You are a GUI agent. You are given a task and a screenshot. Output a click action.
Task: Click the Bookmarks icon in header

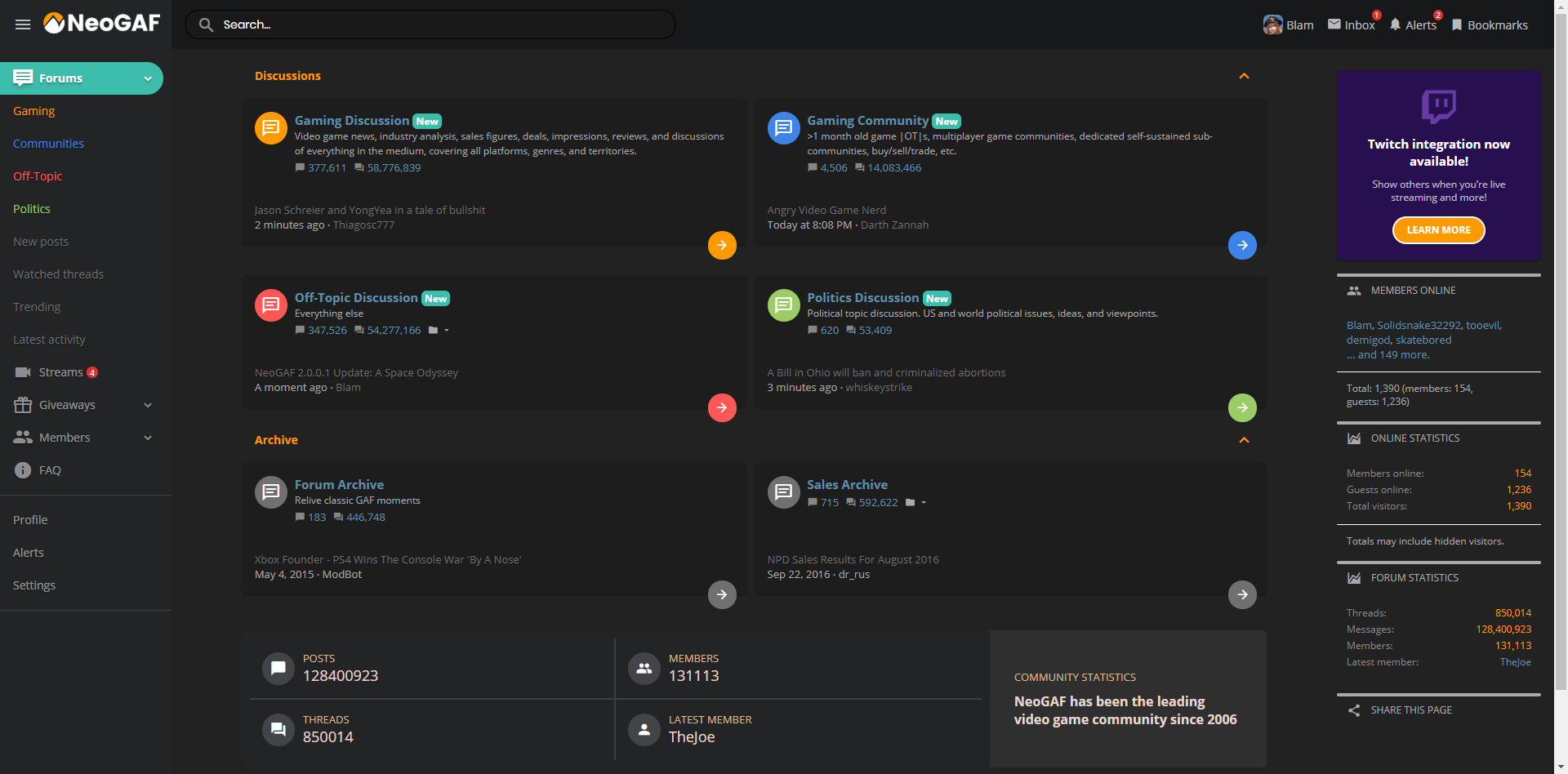[x=1457, y=24]
